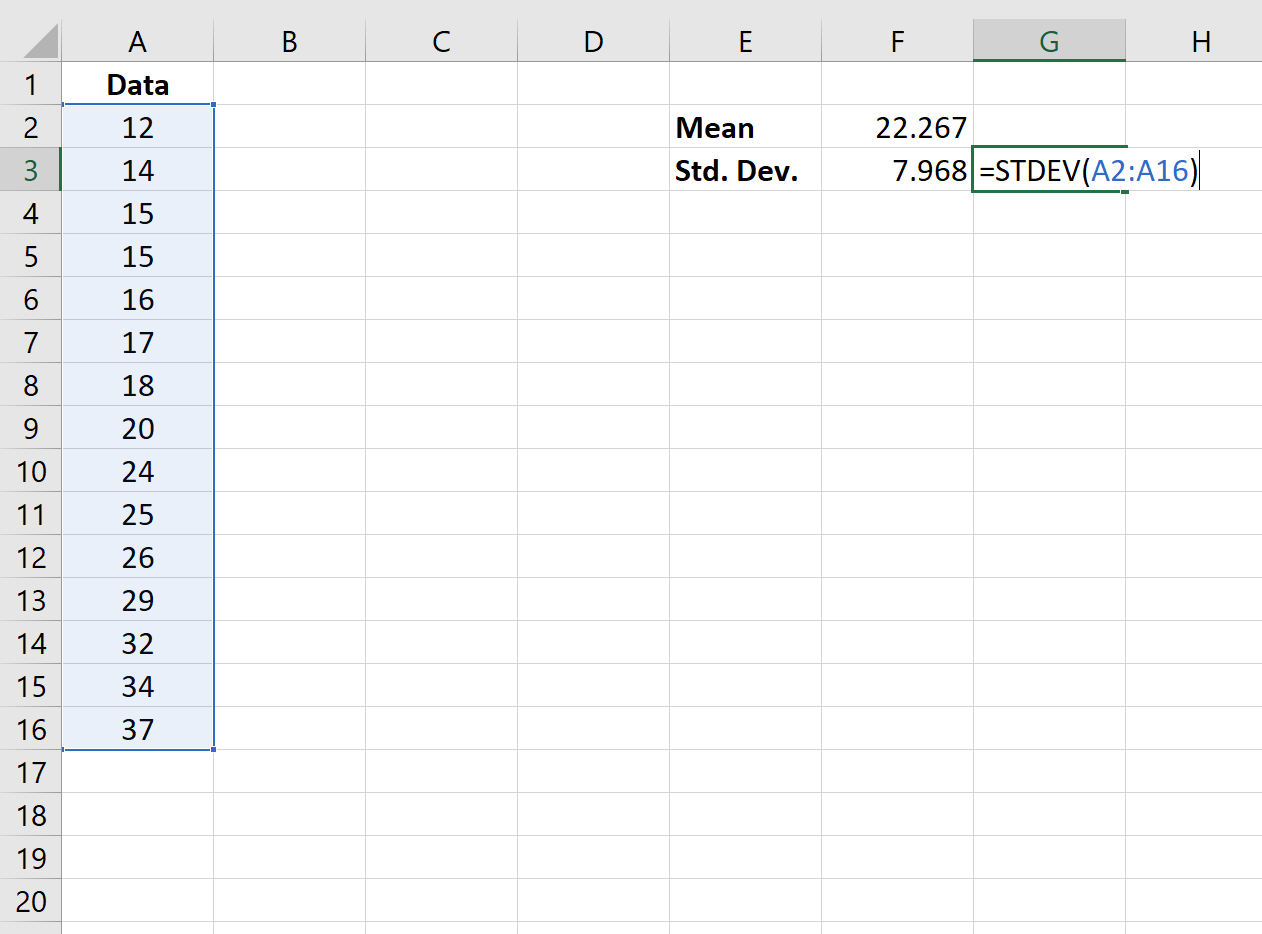Select the cell containing Mean label
Viewport: 1262px width, 934px height.
745,127
